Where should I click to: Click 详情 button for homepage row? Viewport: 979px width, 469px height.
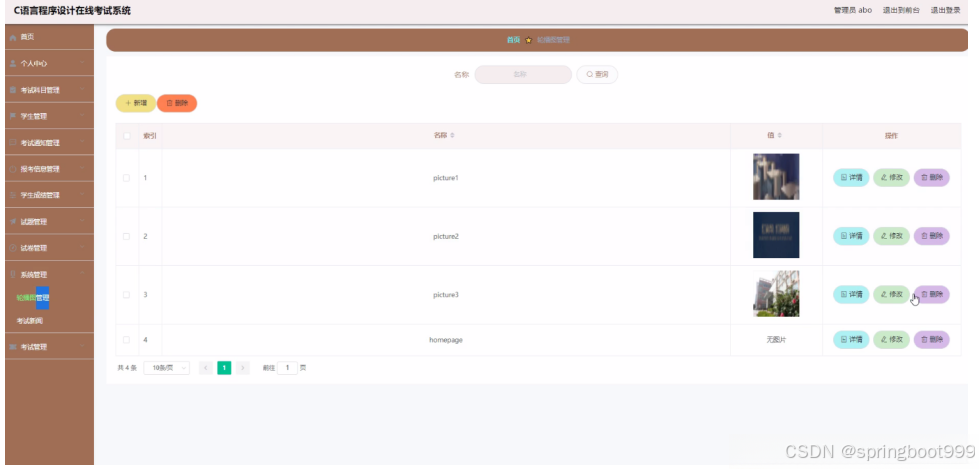851,340
